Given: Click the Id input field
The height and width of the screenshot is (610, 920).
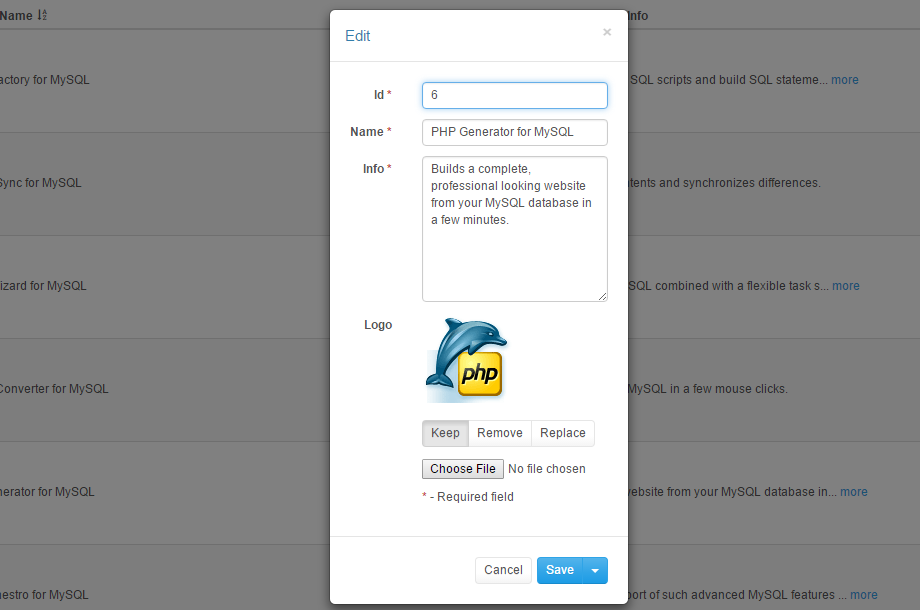Looking at the screenshot, I should (x=514, y=95).
